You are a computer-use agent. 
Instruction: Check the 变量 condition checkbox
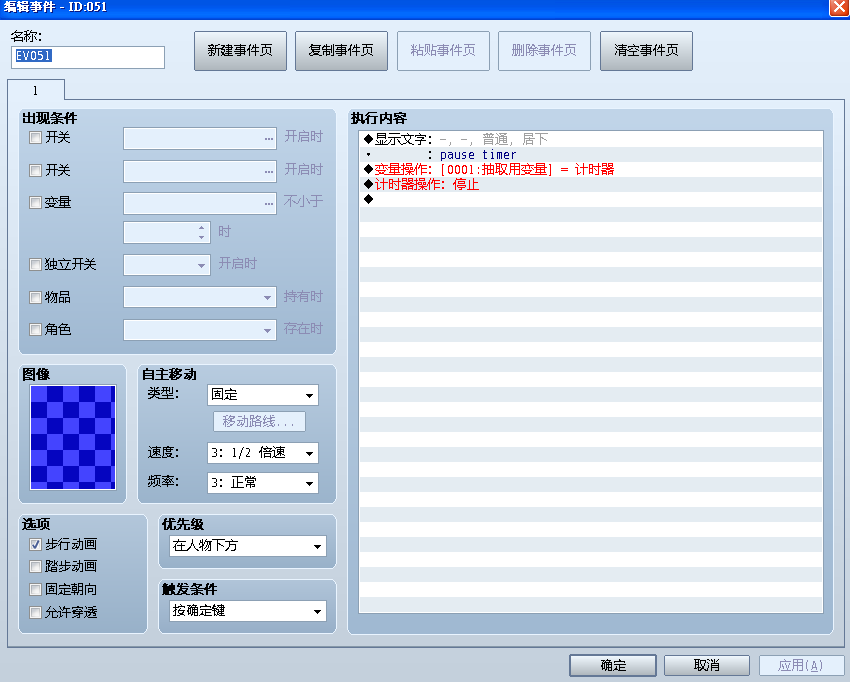coord(35,203)
